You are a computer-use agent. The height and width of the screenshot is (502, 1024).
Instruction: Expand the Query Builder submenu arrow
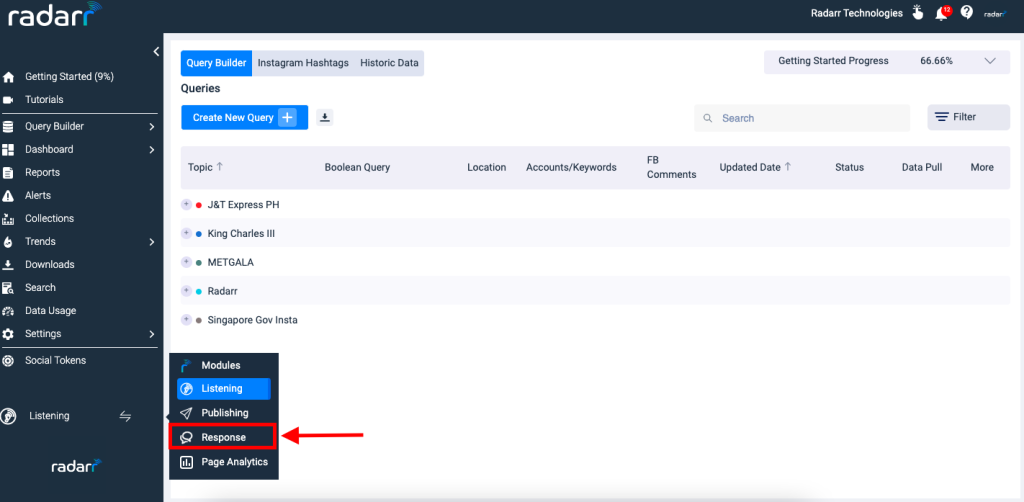click(x=152, y=127)
